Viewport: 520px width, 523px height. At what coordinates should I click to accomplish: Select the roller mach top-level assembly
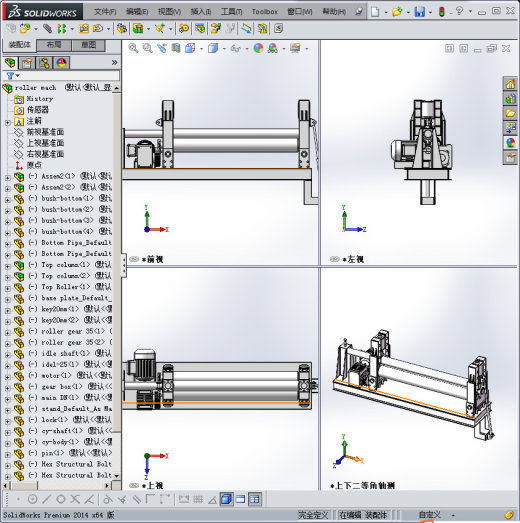[36, 88]
